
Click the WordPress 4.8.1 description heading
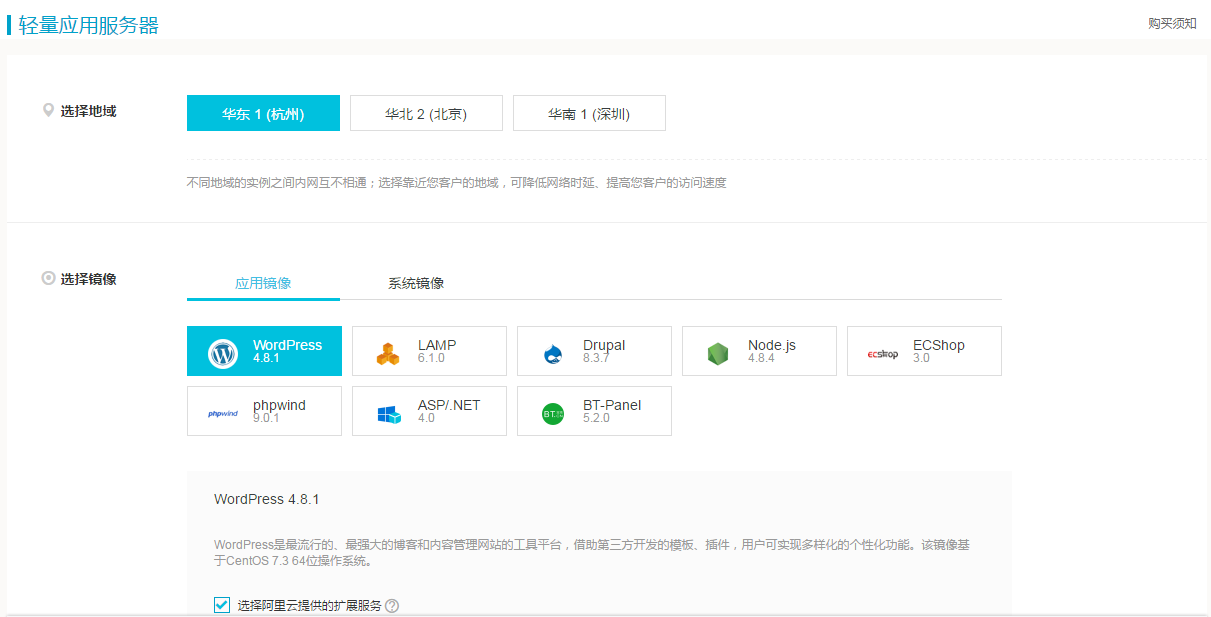(x=267, y=499)
